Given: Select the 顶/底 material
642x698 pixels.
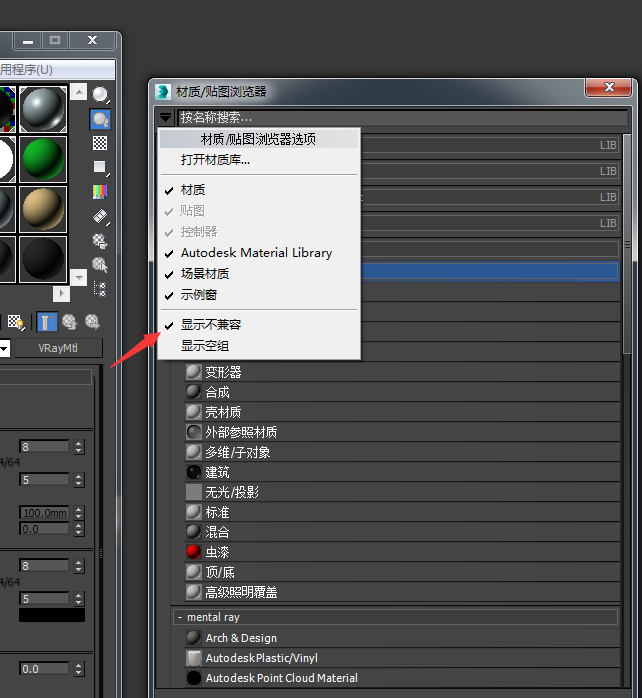Looking at the screenshot, I should pyautogui.click(x=402, y=572).
